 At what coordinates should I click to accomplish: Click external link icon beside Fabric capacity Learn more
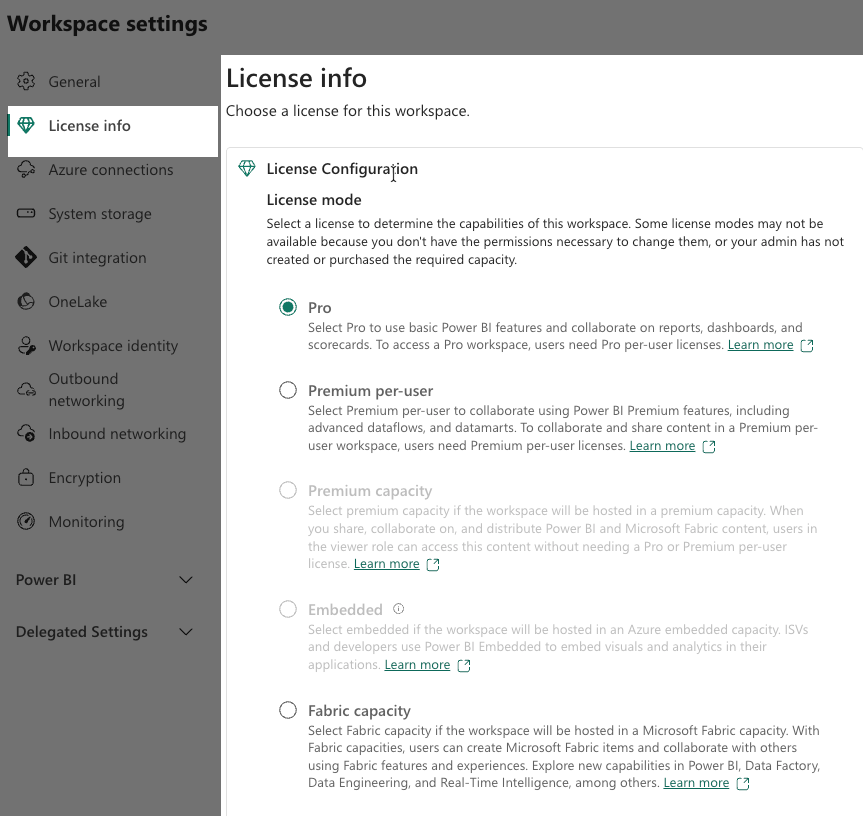pyautogui.click(x=743, y=784)
